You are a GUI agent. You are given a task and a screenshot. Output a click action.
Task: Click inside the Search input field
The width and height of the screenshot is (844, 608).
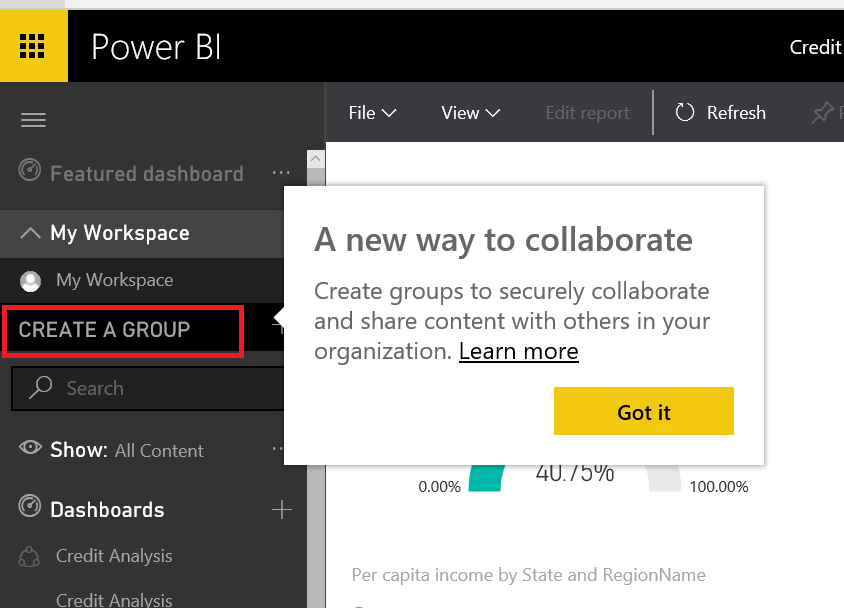click(150, 388)
